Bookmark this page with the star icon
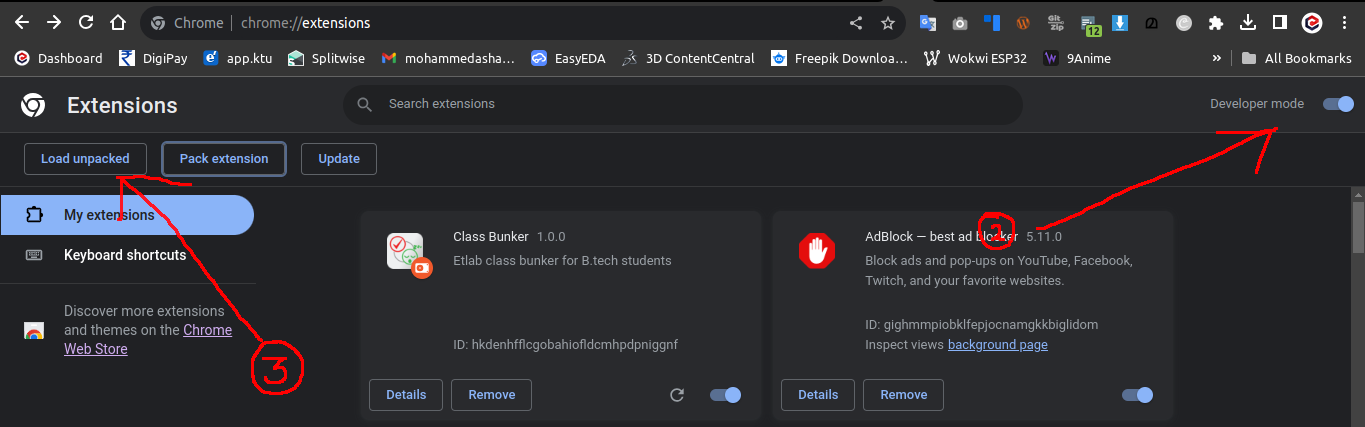The width and height of the screenshot is (1365, 427). point(888,22)
